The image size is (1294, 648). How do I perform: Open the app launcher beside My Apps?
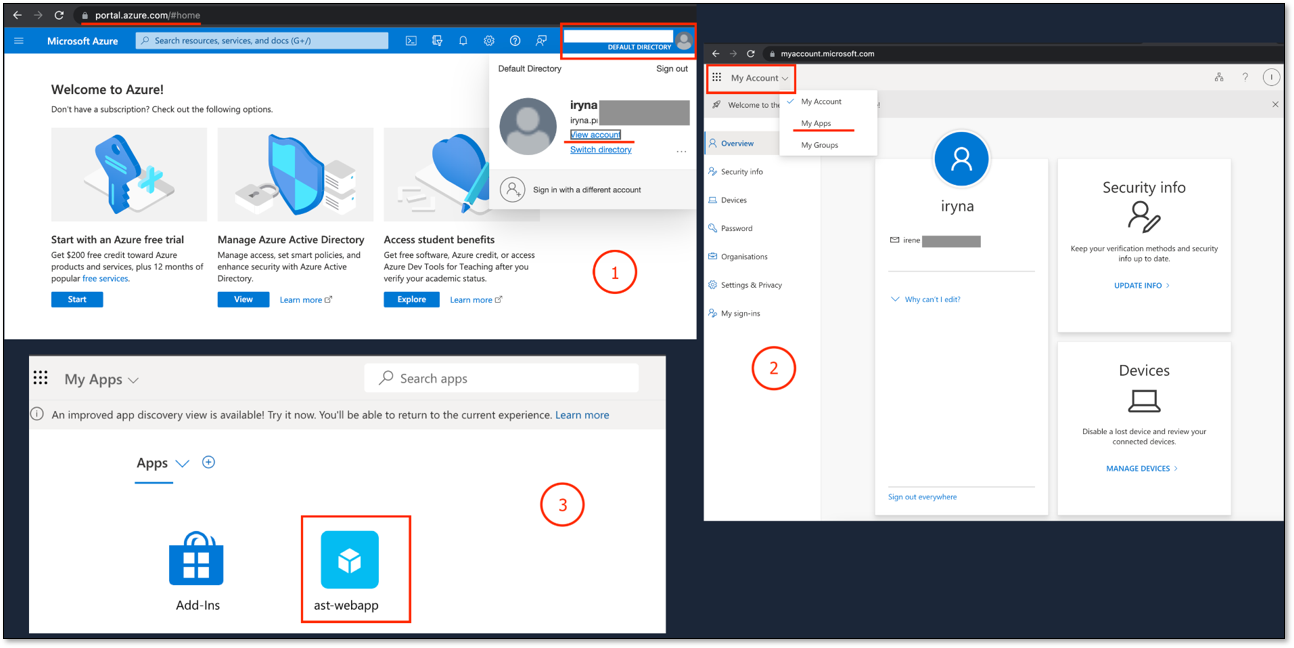pos(41,378)
